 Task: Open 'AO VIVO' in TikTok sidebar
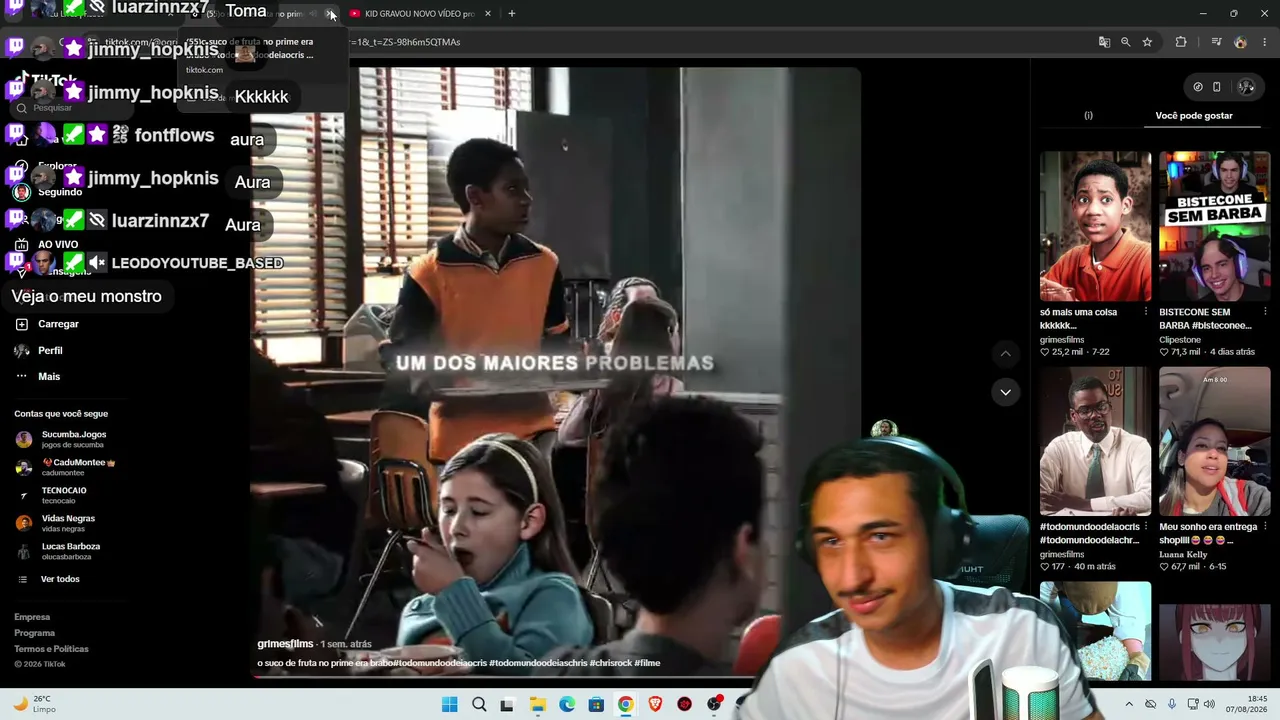[46, 245]
